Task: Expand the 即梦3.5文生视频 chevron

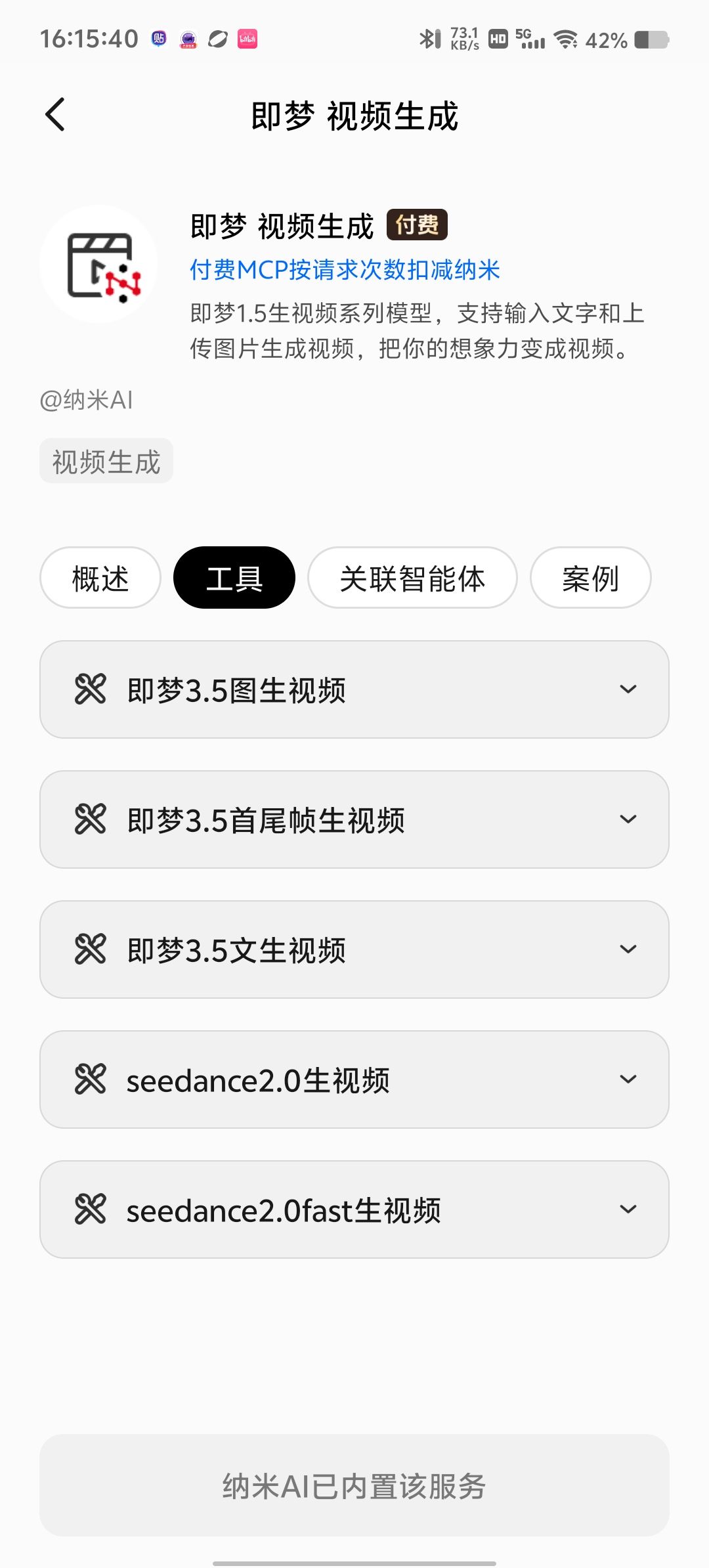Action: click(628, 949)
